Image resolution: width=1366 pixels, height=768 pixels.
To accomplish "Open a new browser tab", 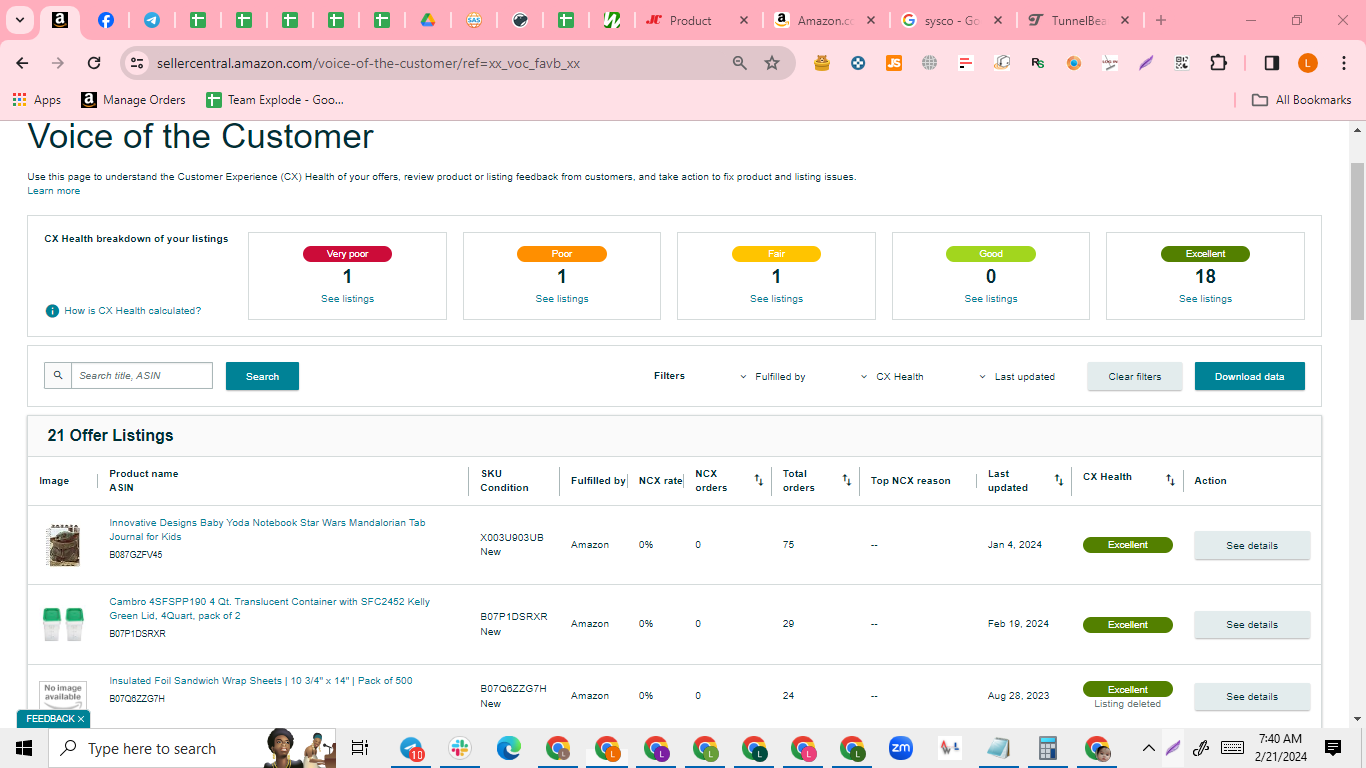I will (x=1160, y=20).
